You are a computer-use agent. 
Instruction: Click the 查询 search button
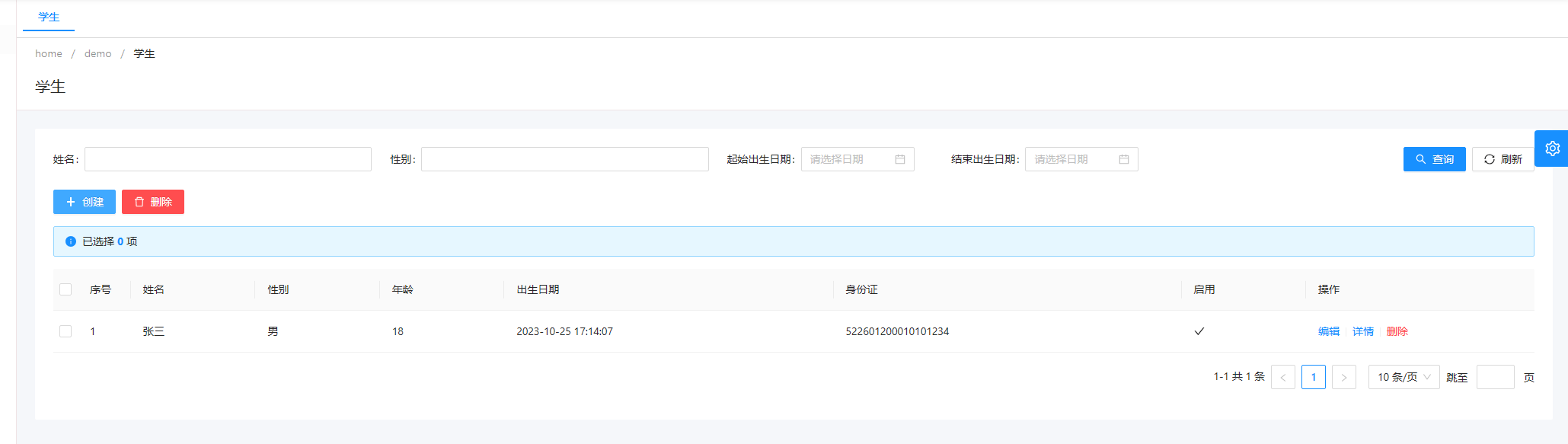point(1435,159)
